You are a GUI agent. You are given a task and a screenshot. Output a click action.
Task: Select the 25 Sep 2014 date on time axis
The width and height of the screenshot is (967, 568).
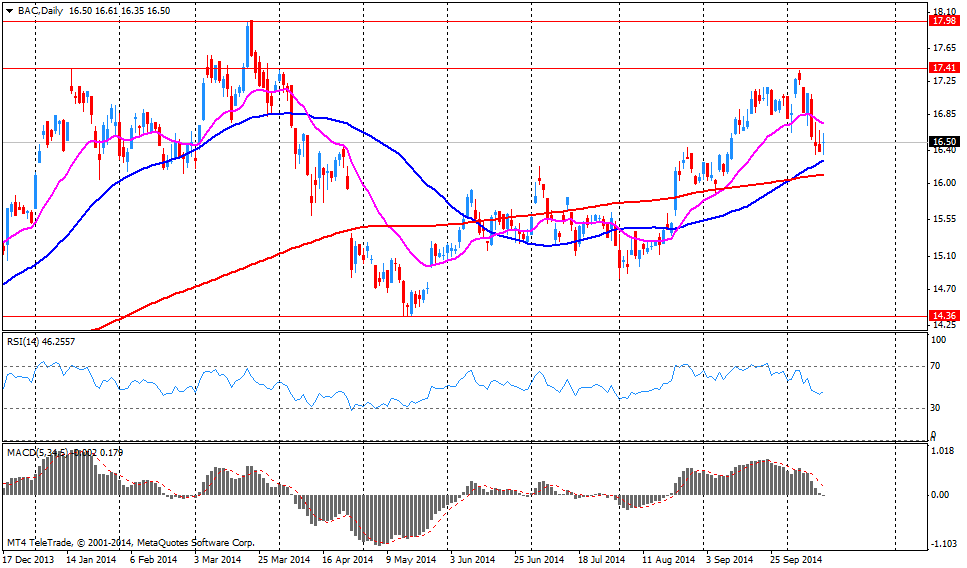click(x=796, y=560)
